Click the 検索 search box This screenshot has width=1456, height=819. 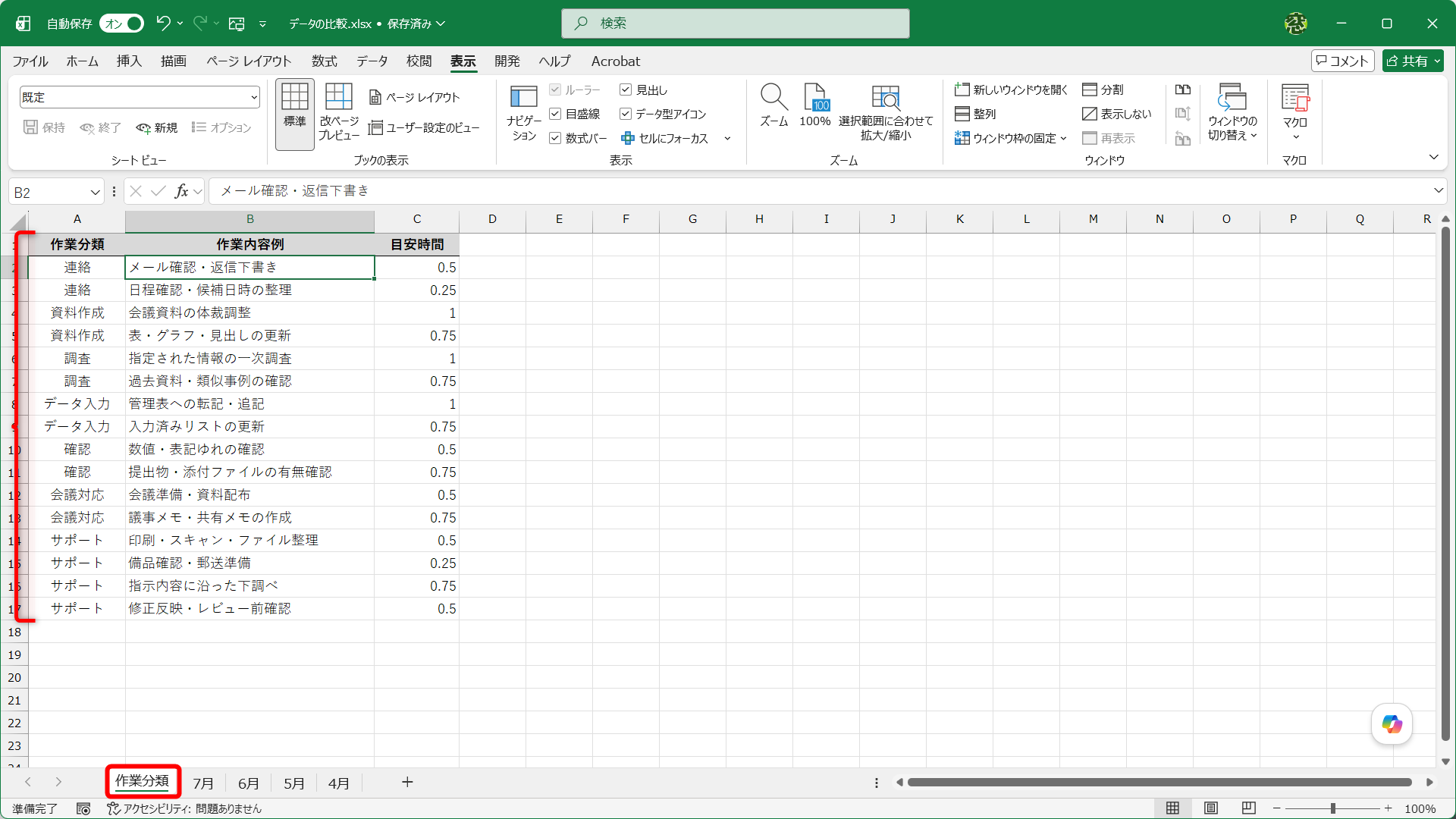pos(735,24)
